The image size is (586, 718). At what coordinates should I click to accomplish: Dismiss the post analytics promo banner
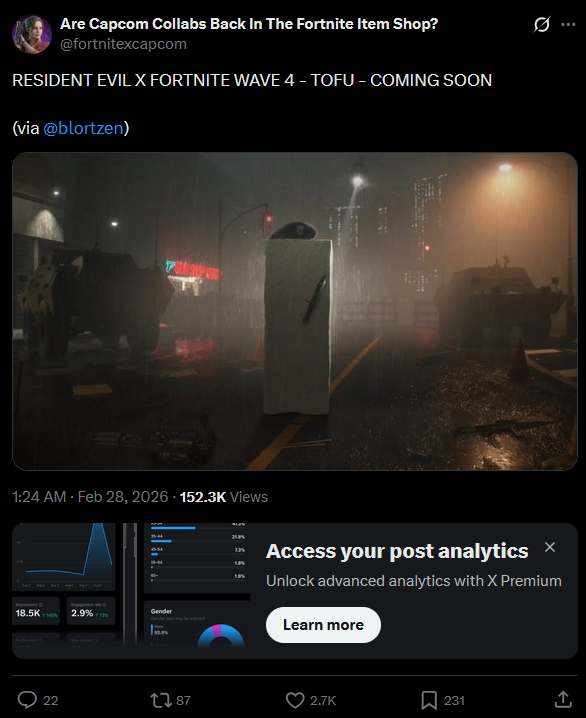click(550, 547)
